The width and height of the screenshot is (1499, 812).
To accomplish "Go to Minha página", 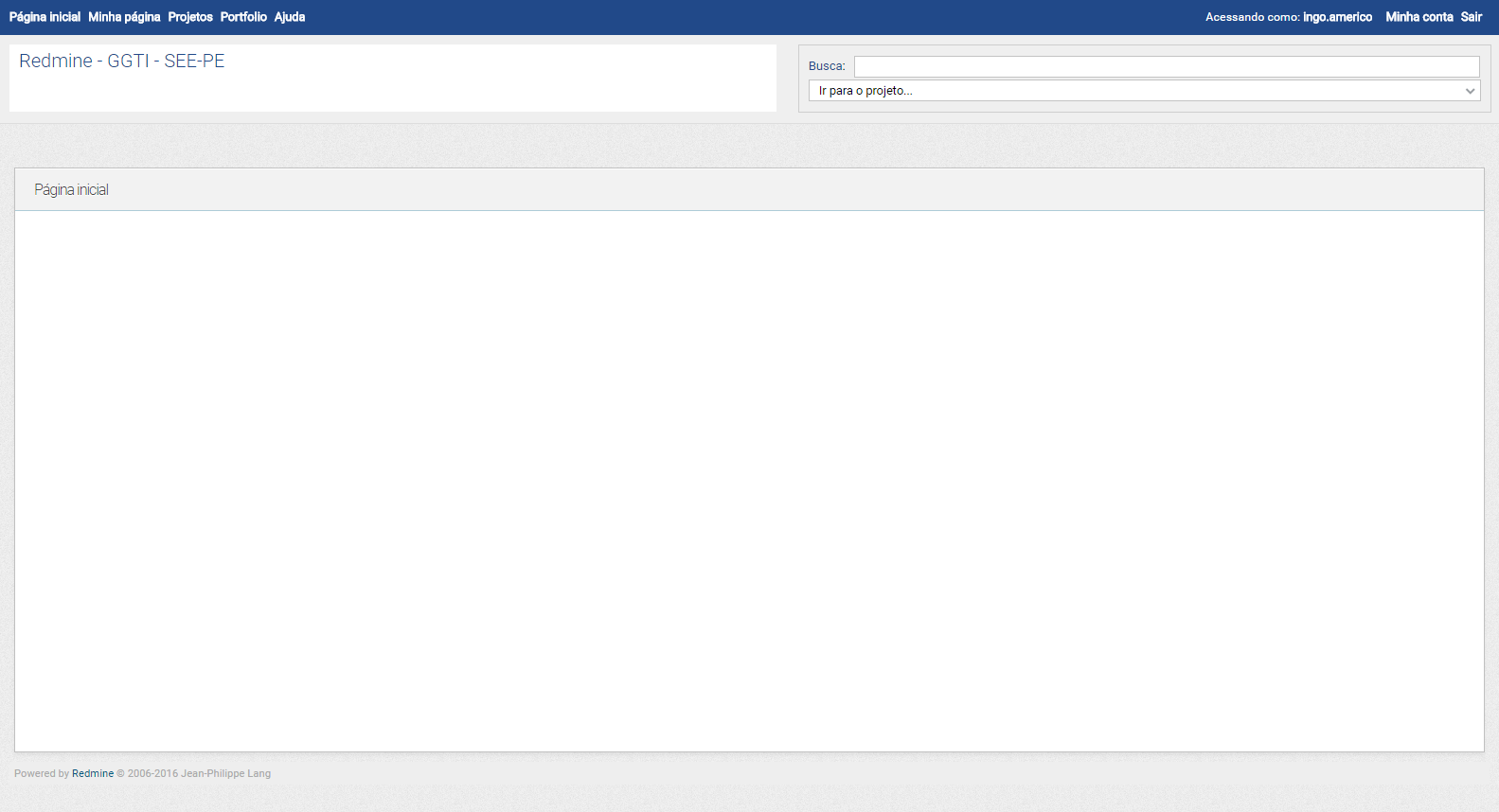I will coord(124,17).
